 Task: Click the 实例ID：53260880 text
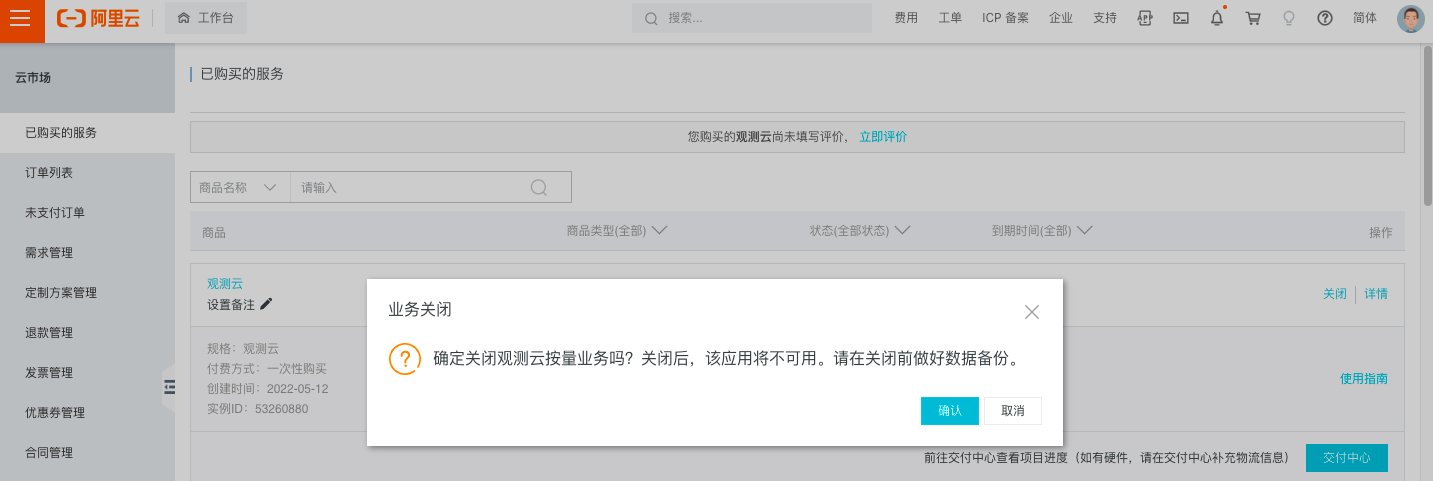pos(257,409)
